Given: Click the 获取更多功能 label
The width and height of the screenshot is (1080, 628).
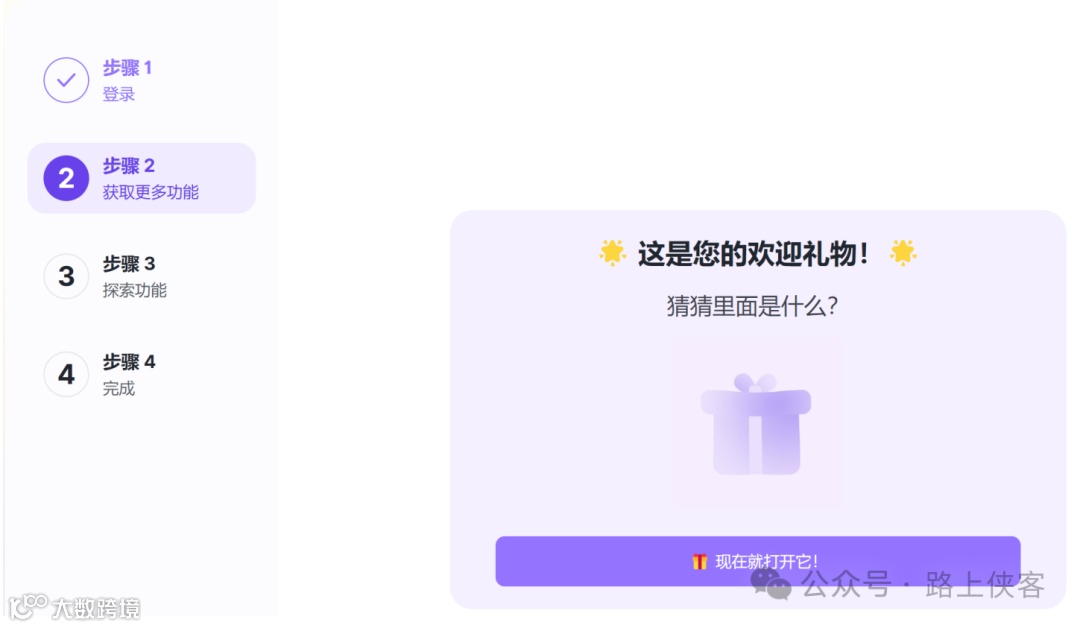Looking at the screenshot, I should [151, 192].
